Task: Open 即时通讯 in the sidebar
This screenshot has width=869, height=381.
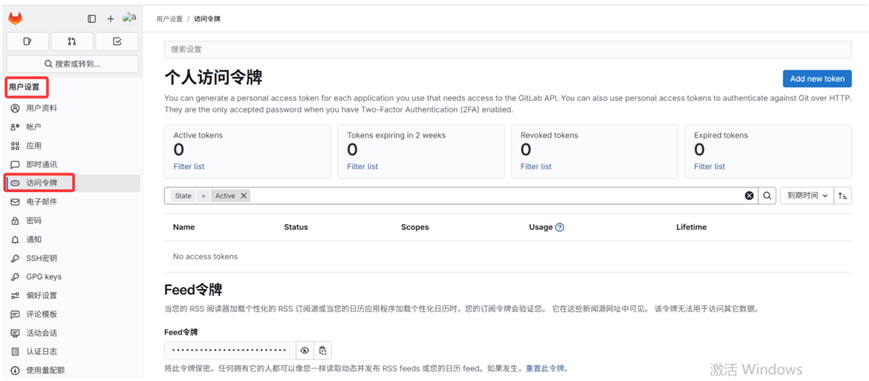Action: pos(73,165)
